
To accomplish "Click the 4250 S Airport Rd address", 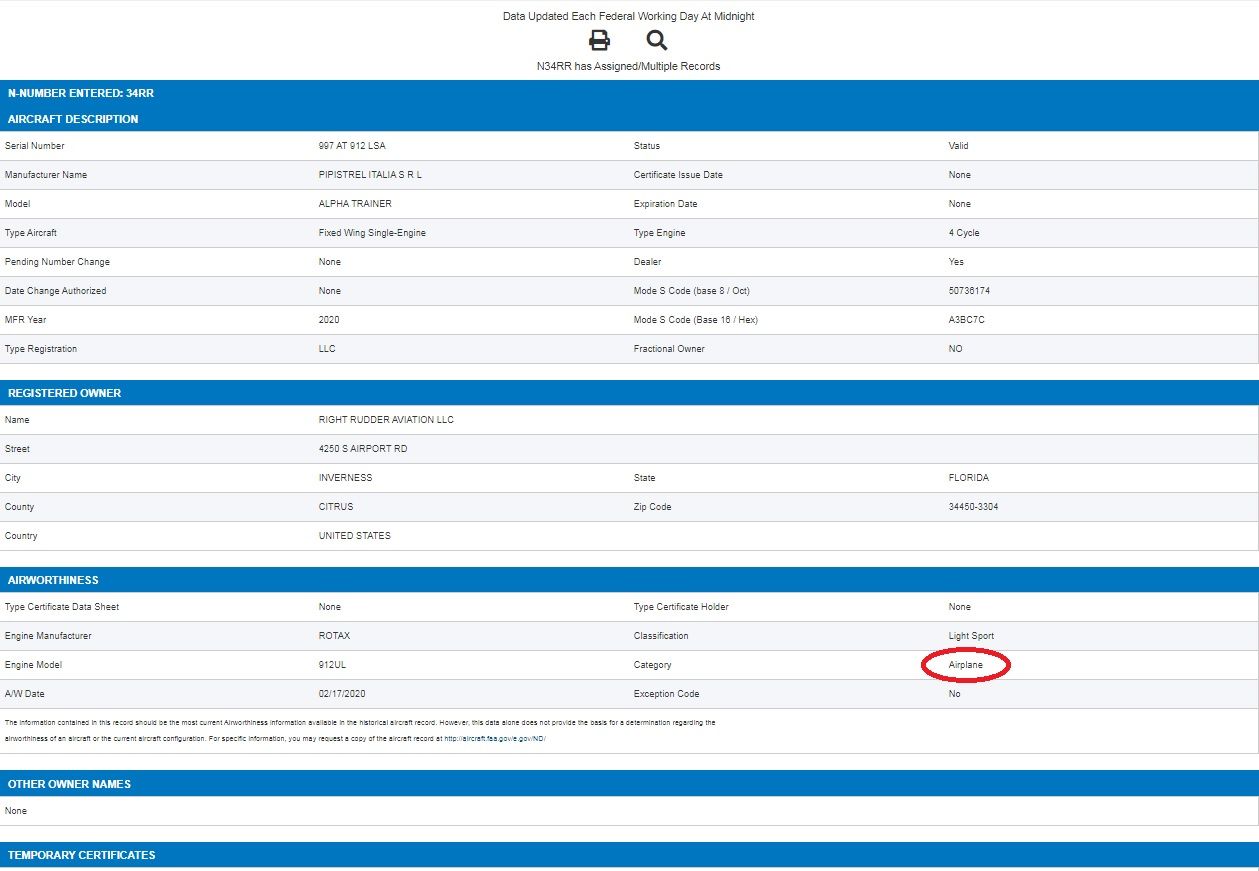I will pos(362,449).
